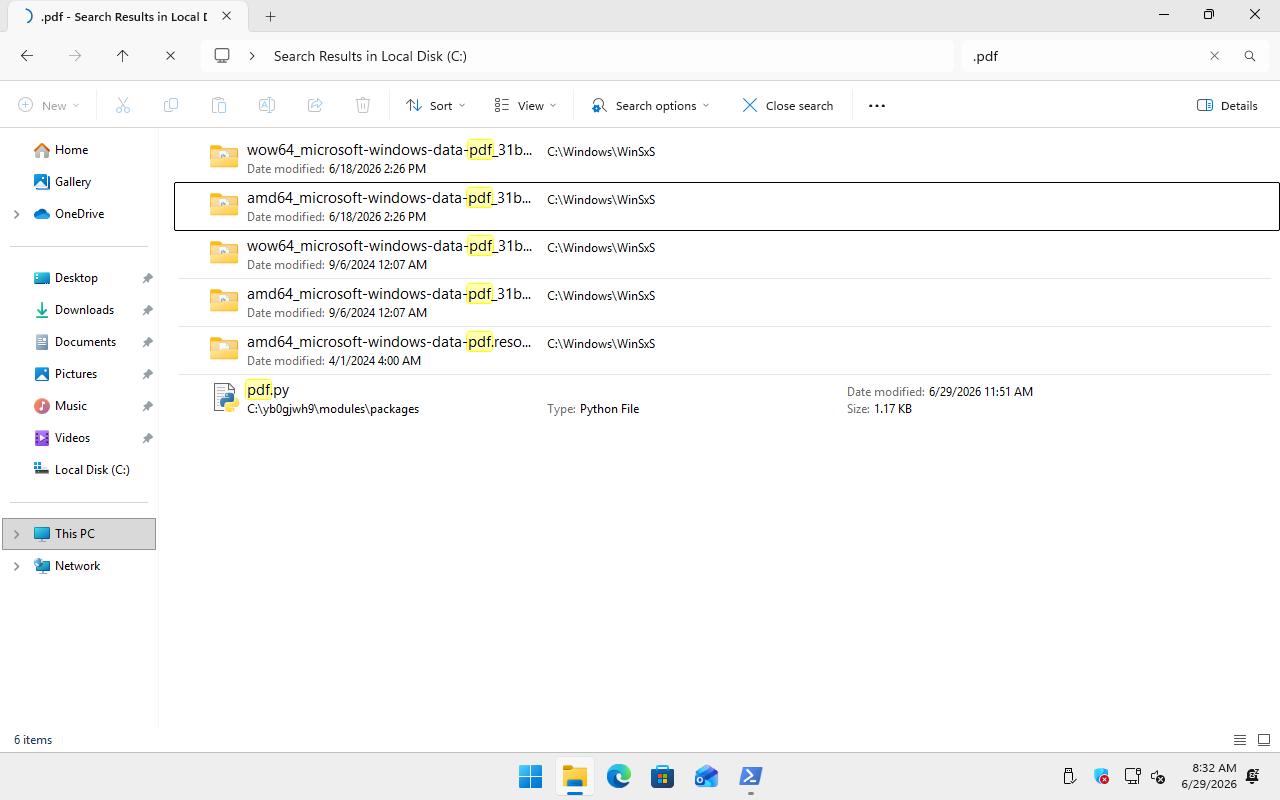This screenshot has width=1280, height=800.
Task: Click the Share icon in toolbar
Action: pos(315,105)
